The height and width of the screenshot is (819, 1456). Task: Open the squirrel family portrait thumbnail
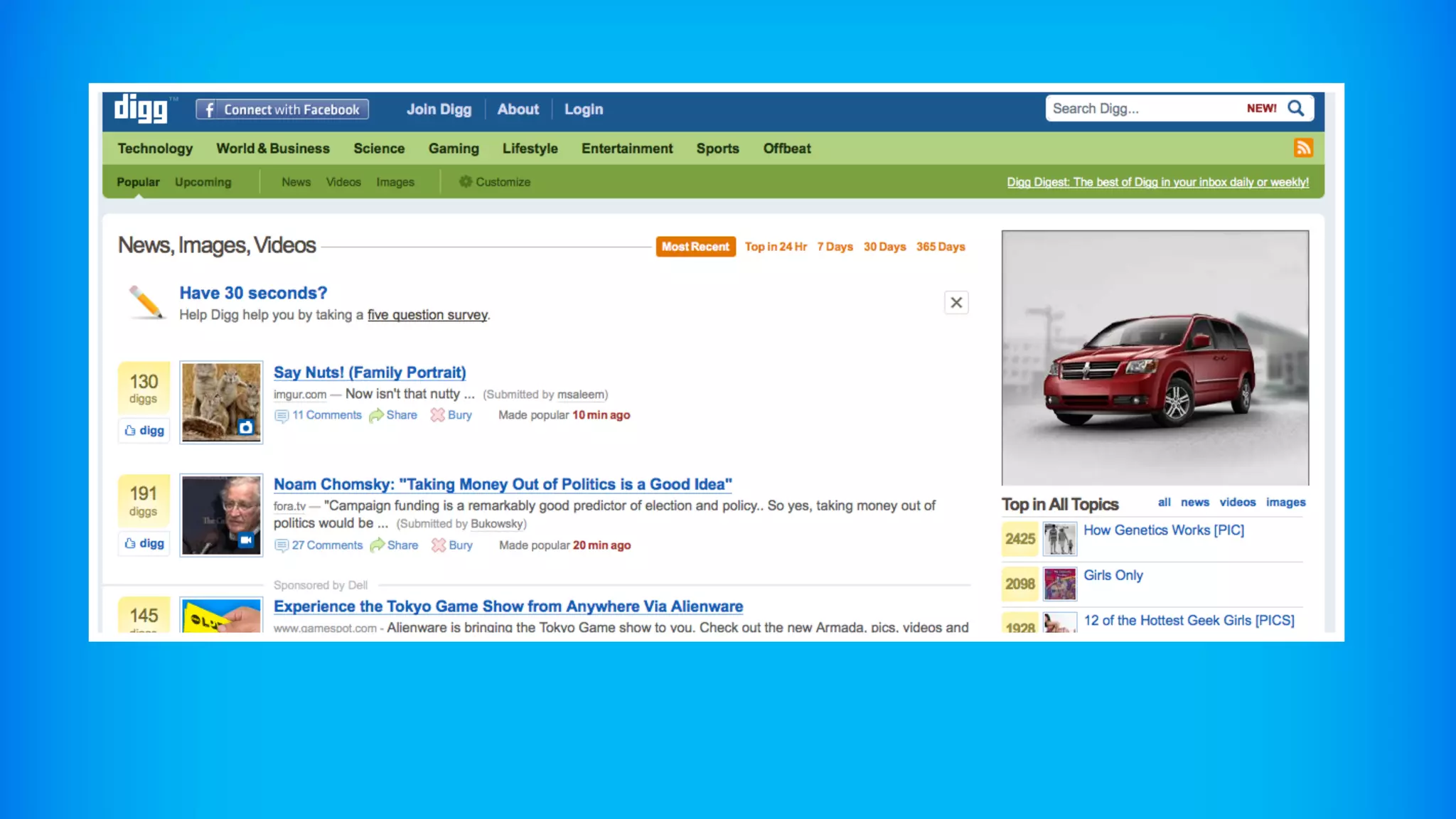tap(221, 402)
